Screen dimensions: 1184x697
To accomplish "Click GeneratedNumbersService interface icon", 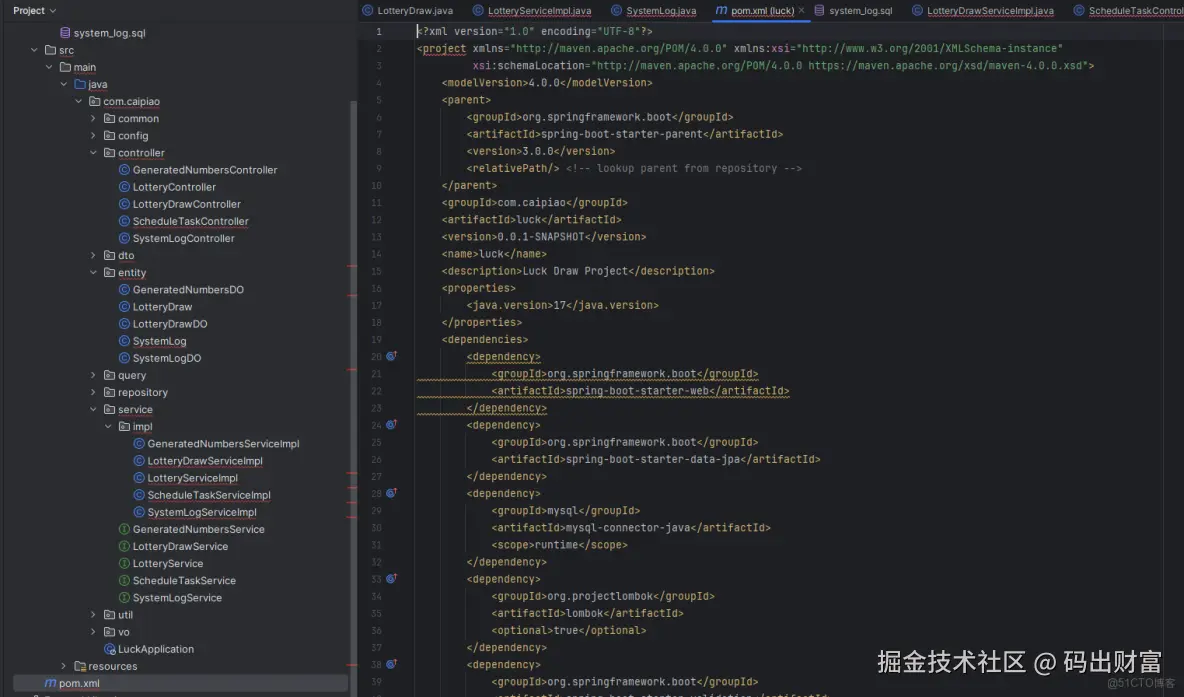I will point(125,529).
